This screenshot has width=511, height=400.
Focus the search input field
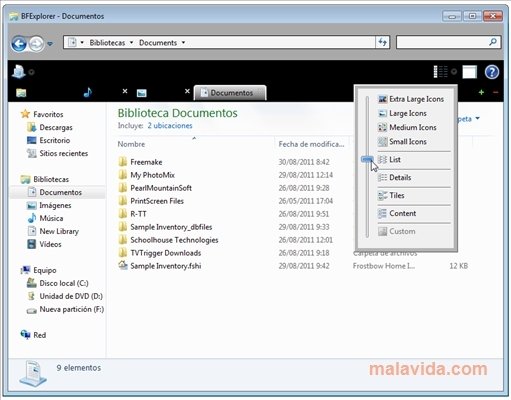pyautogui.click(x=443, y=42)
